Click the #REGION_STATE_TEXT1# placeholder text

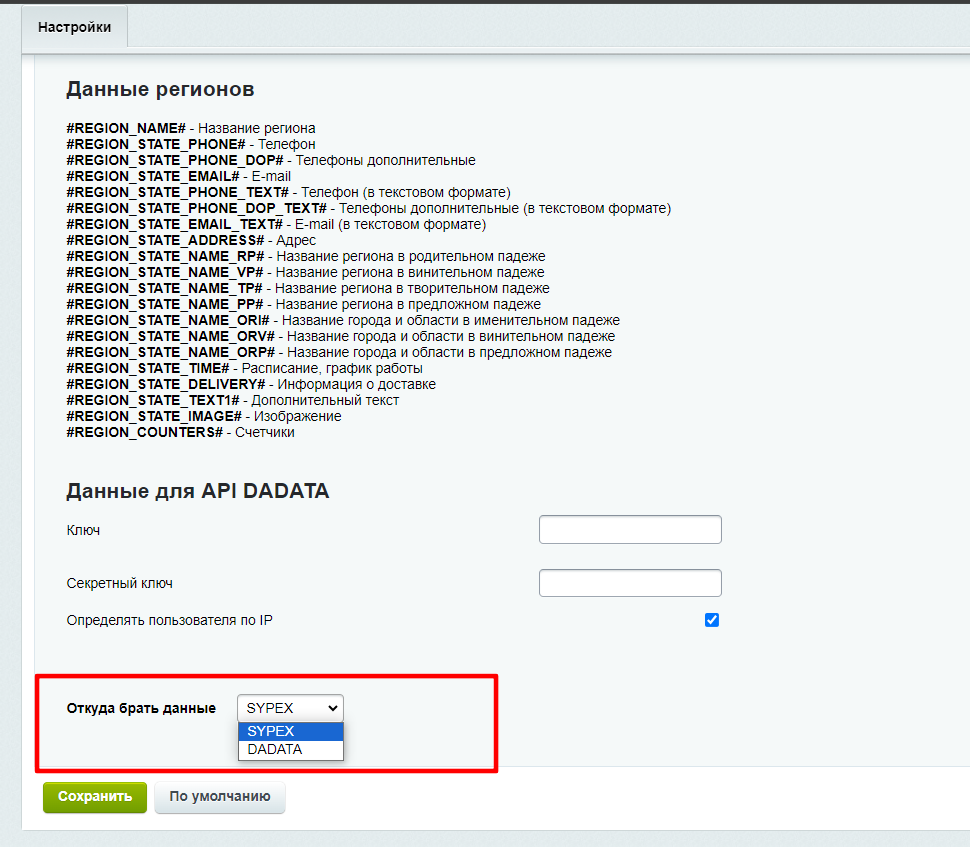click(153, 400)
